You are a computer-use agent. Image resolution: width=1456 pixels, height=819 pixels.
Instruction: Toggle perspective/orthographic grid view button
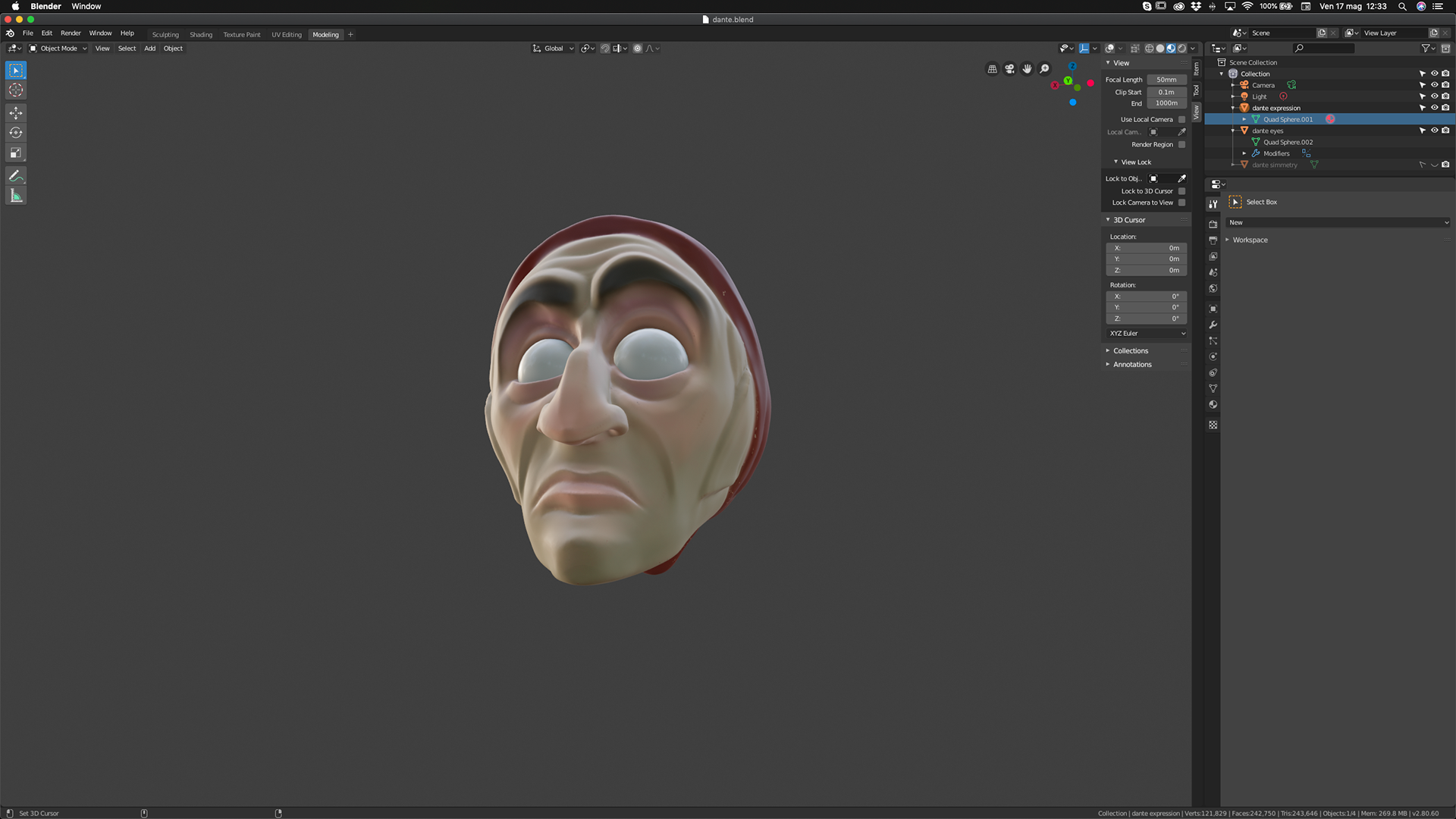(992, 69)
